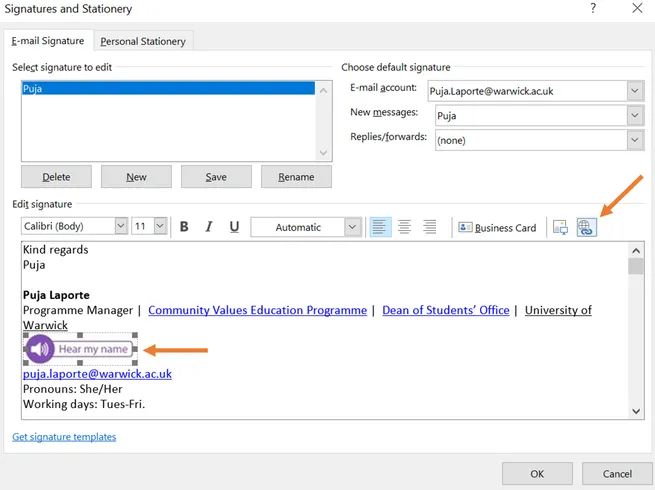655x490 pixels.
Task: Align signature text right
Action: 430,227
